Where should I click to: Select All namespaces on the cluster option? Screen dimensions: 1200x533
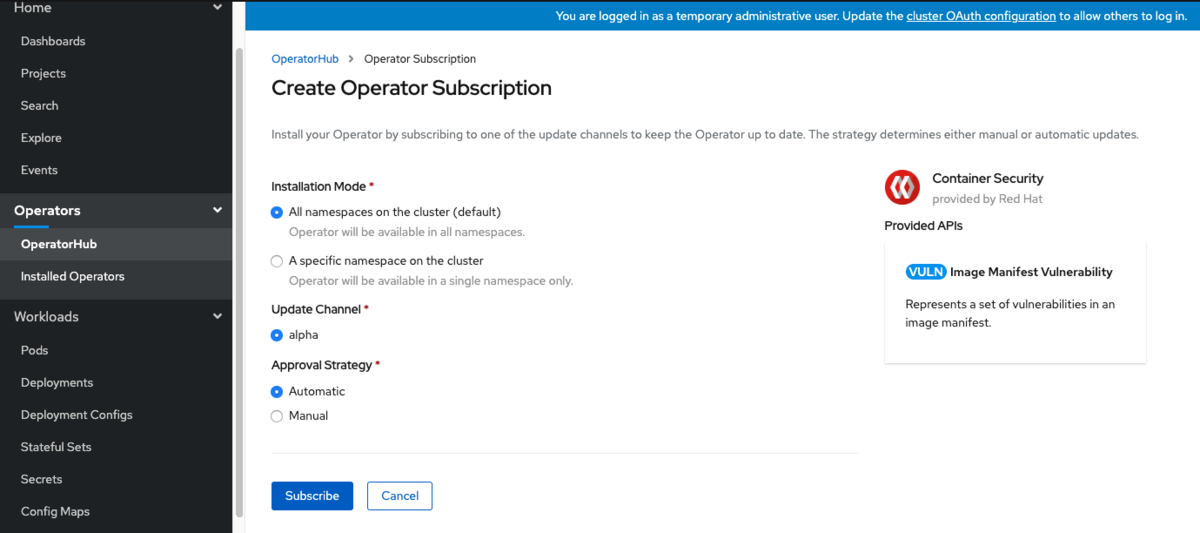pos(277,212)
